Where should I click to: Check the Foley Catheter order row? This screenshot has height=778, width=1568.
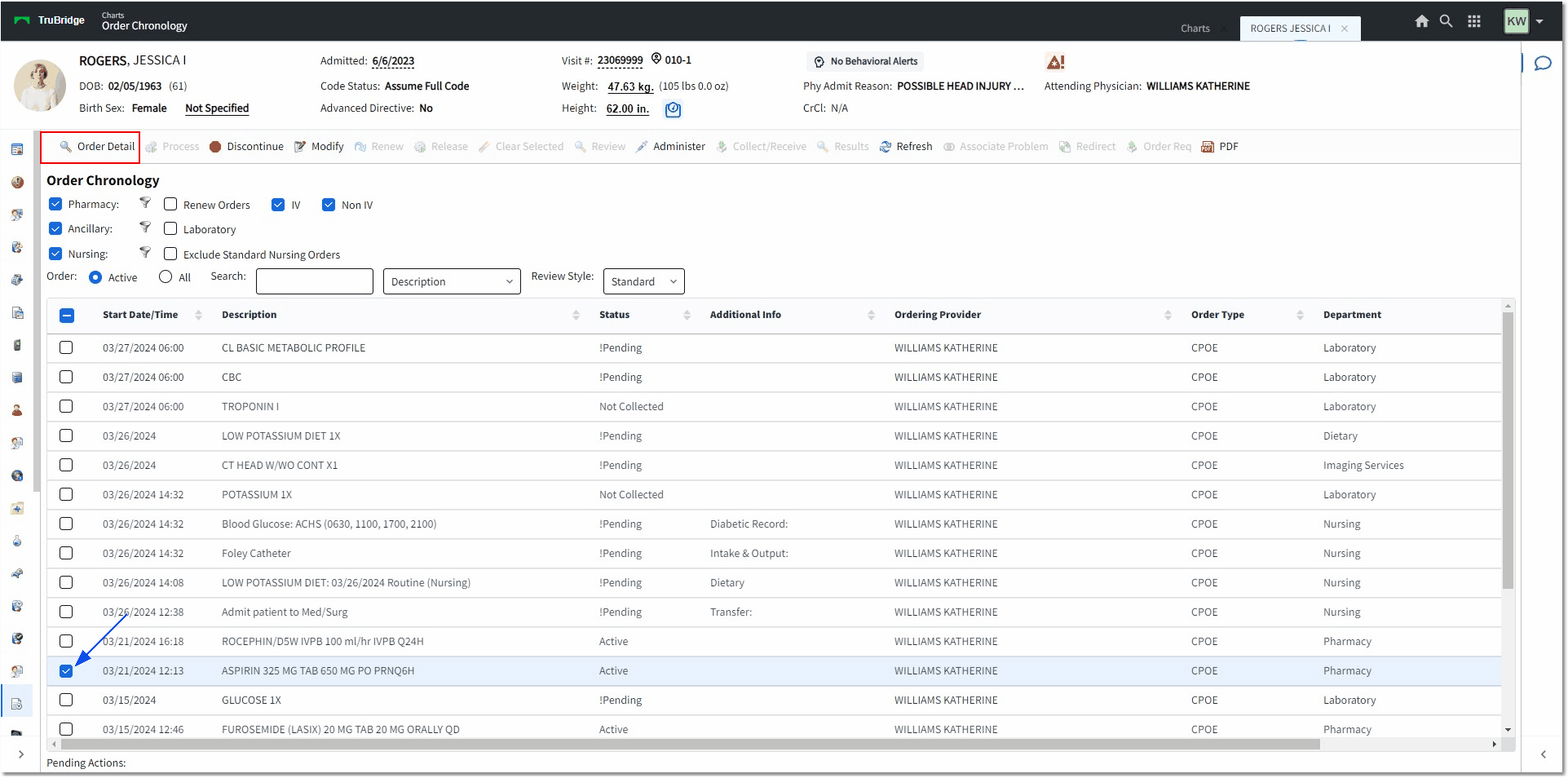66,553
